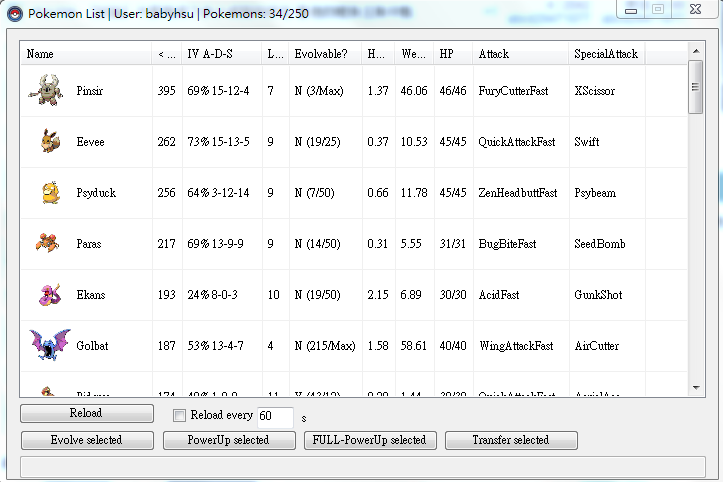Sort by the '< ...' CP column header
This screenshot has width=723, height=482.
pyautogui.click(x=166, y=54)
